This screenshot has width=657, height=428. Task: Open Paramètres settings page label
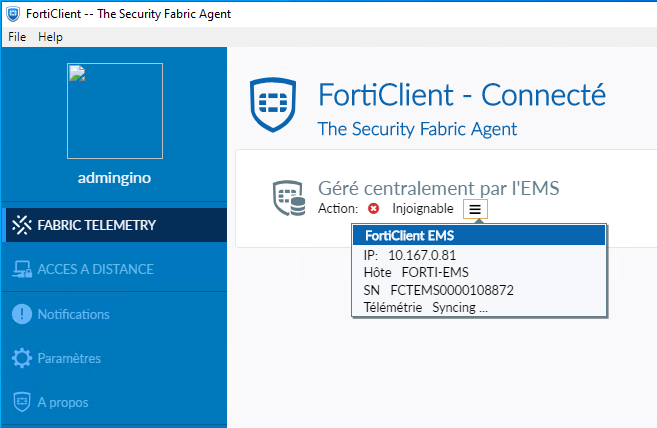(x=69, y=358)
